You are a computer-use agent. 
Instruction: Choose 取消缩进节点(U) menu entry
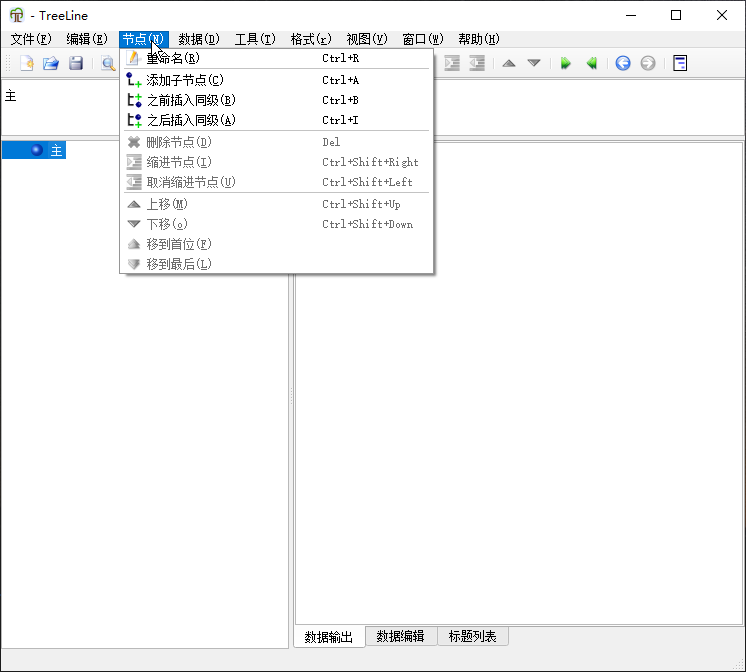click(x=276, y=182)
